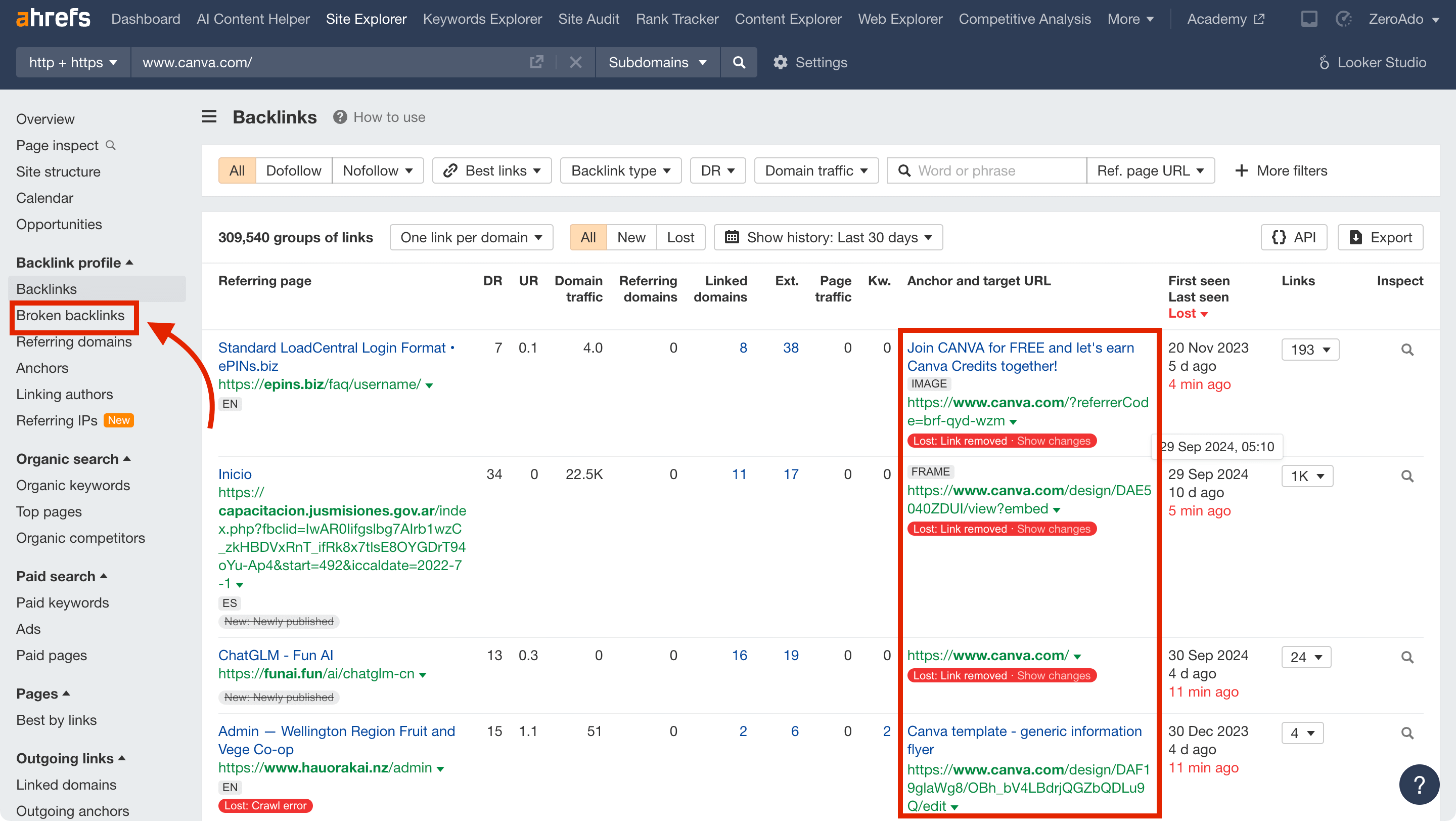Viewport: 1456px width, 821px height.
Task: Select Broken backlinks in the sidebar
Action: point(73,316)
